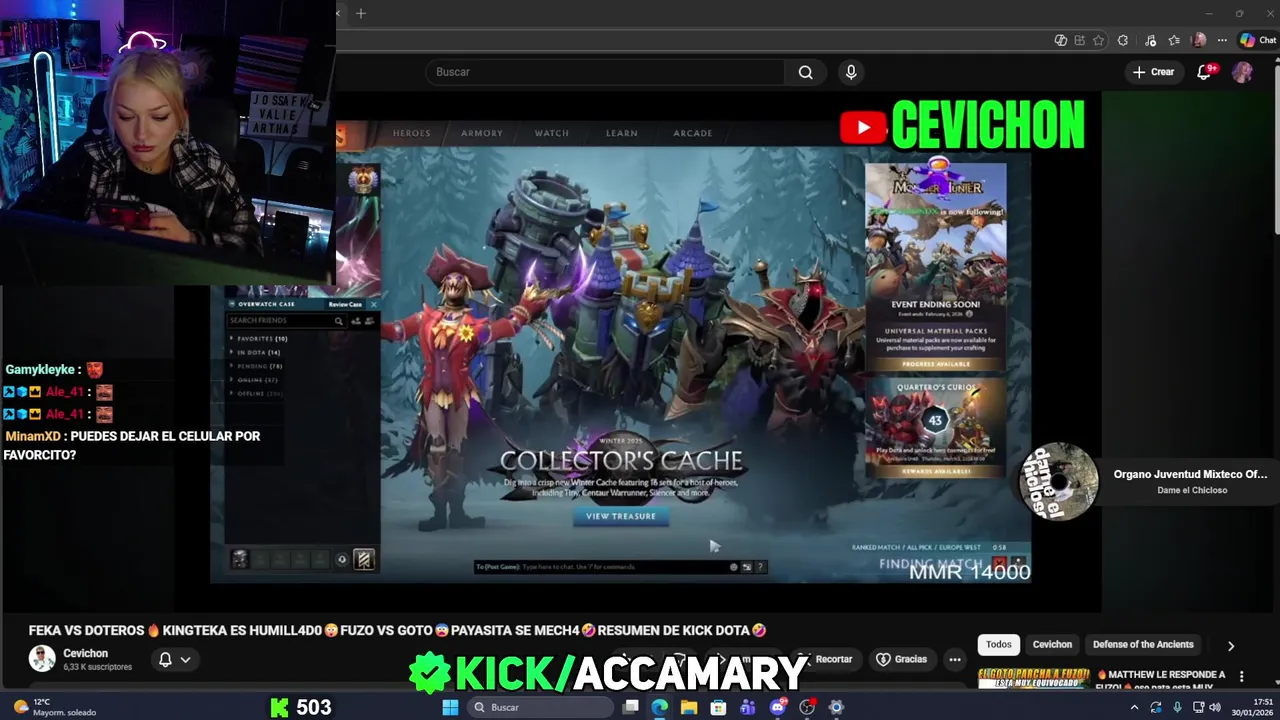
Task: Open subscription notification bell dropdown
Action: [x=174, y=660]
